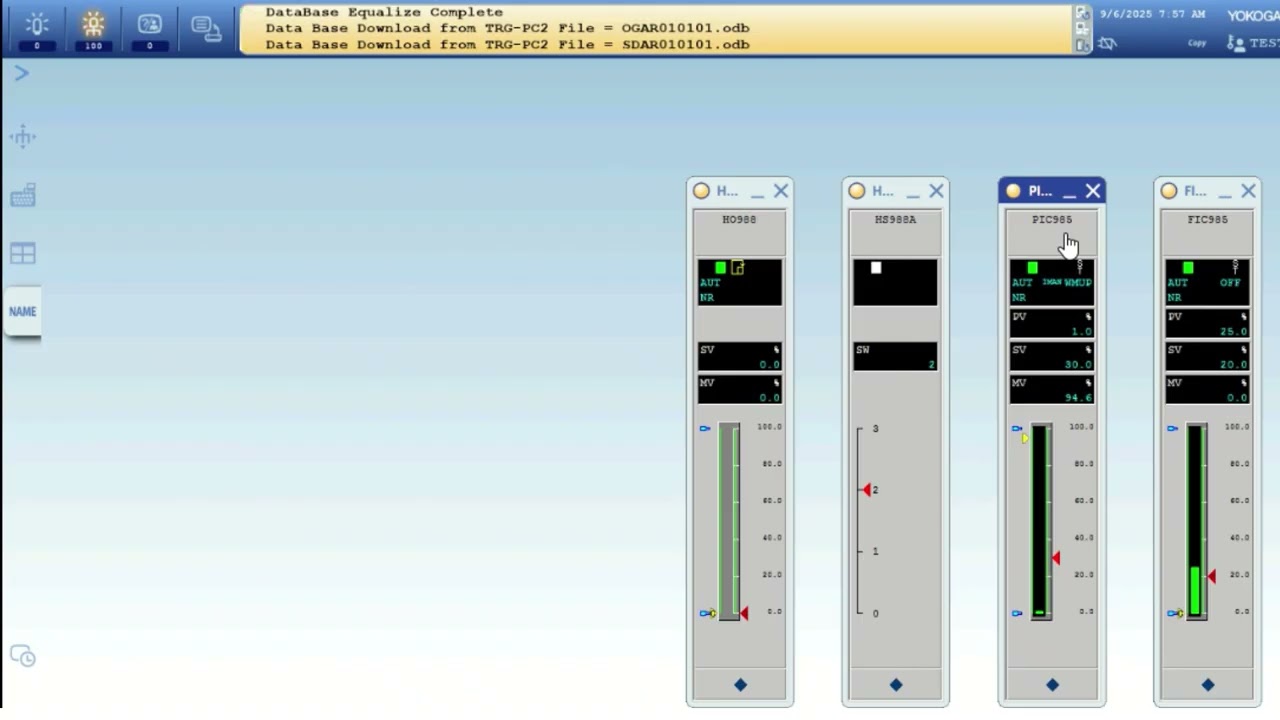
Task: Click the message print/log icon in top bar
Action: 206,29
